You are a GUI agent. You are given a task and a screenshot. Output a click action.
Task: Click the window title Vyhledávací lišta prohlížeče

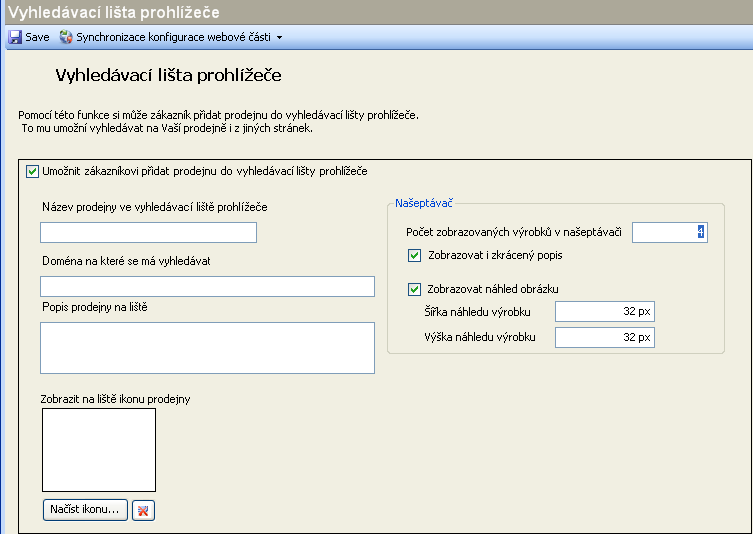[114, 12]
